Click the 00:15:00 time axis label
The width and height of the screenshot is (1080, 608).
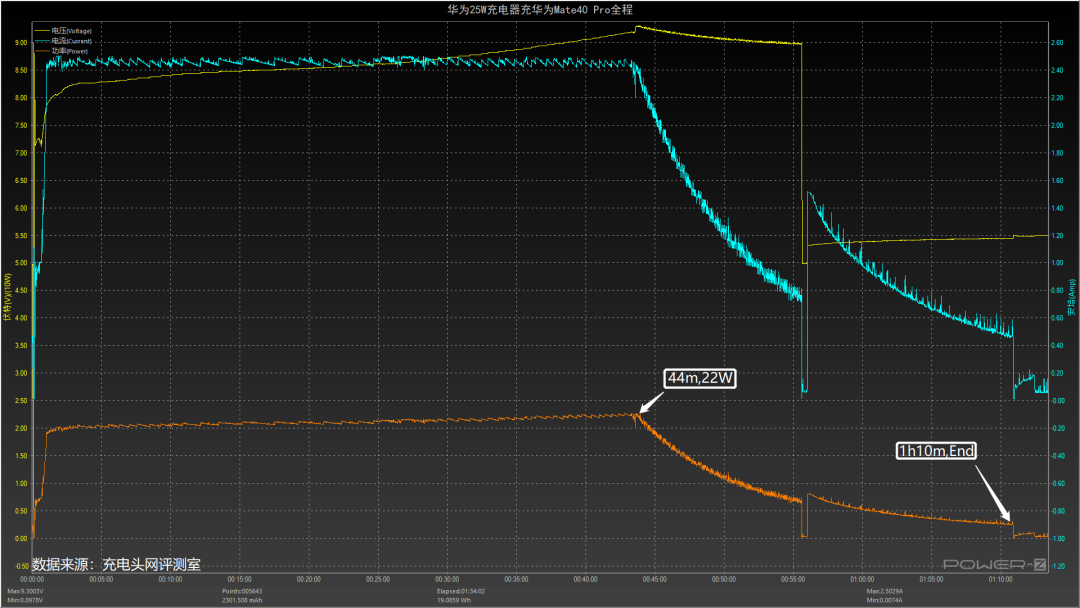point(240,580)
